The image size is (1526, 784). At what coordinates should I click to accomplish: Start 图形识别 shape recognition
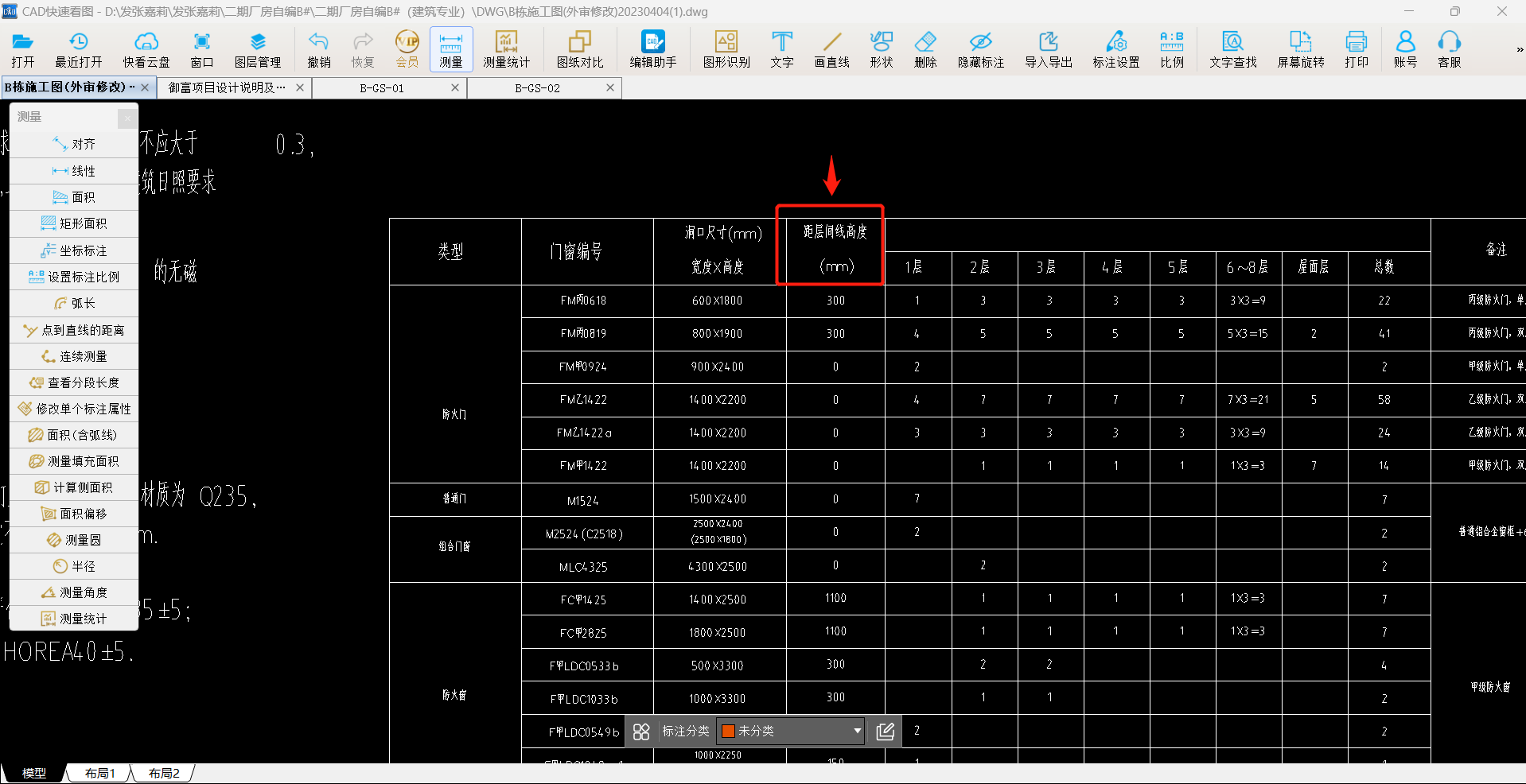[x=726, y=49]
